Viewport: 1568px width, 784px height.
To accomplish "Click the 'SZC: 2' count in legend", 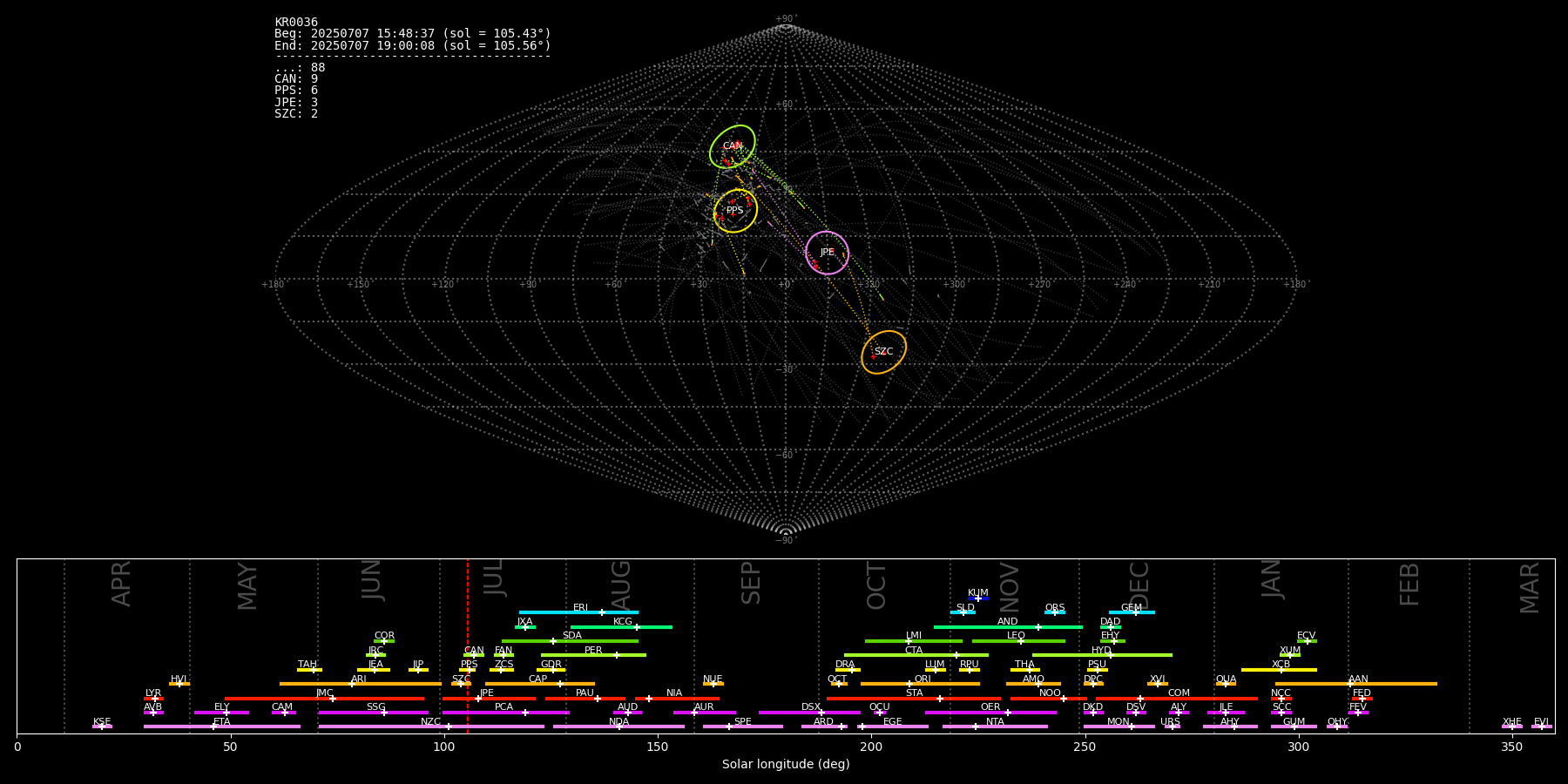I will click(x=296, y=113).
